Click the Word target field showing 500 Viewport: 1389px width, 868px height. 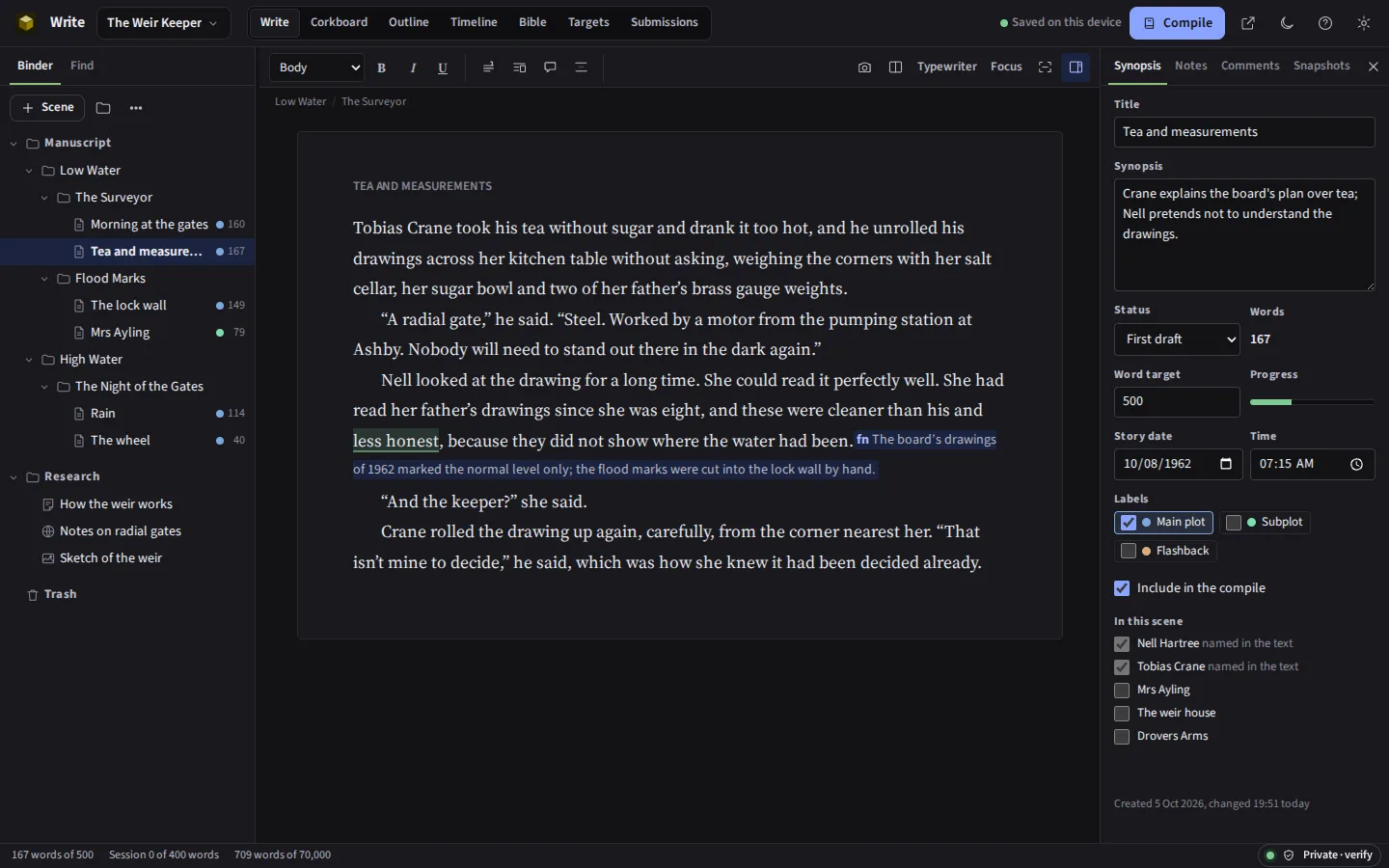click(1177, 401)
